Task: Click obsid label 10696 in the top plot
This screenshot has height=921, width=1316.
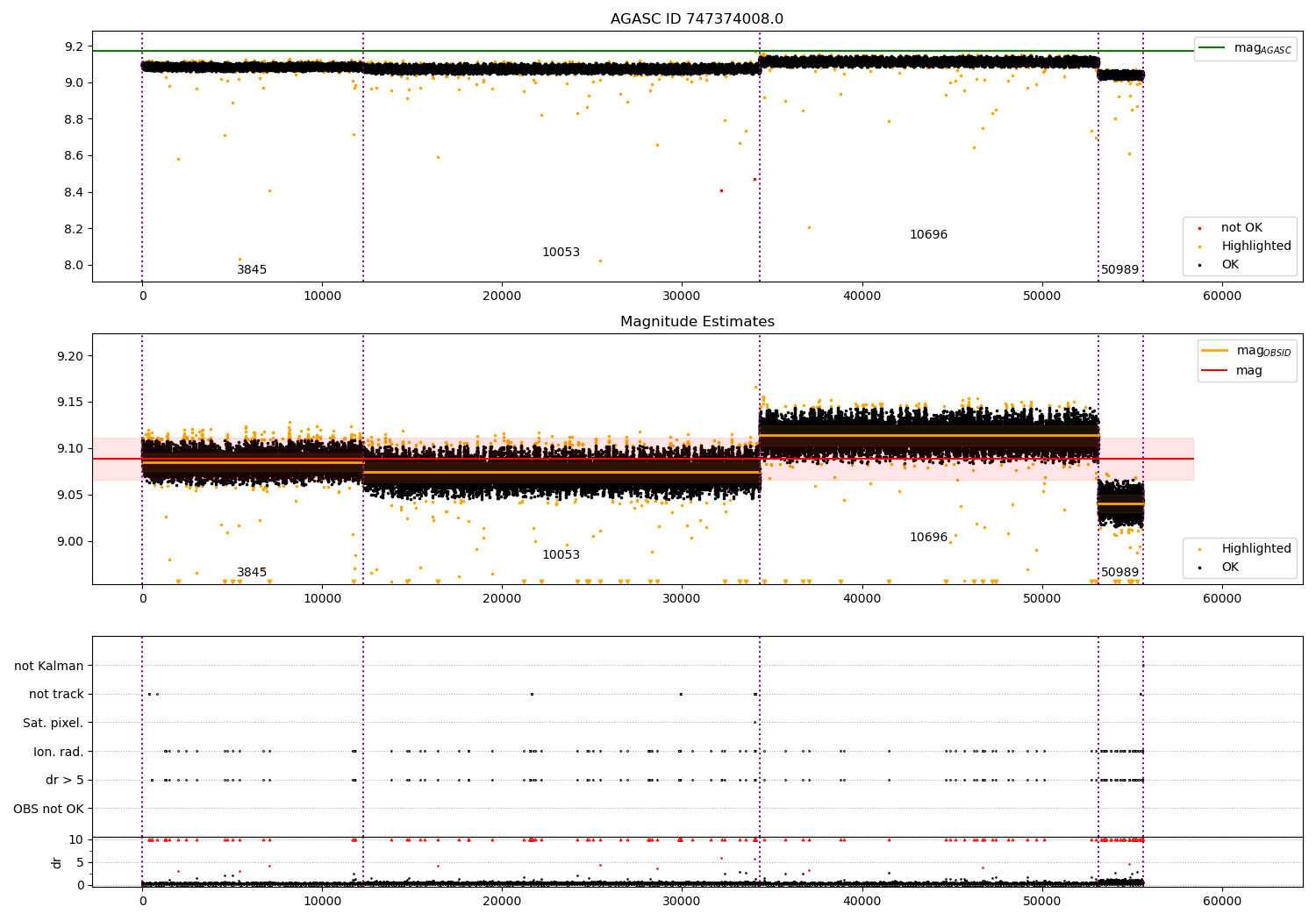Action: tap(928, 235)
